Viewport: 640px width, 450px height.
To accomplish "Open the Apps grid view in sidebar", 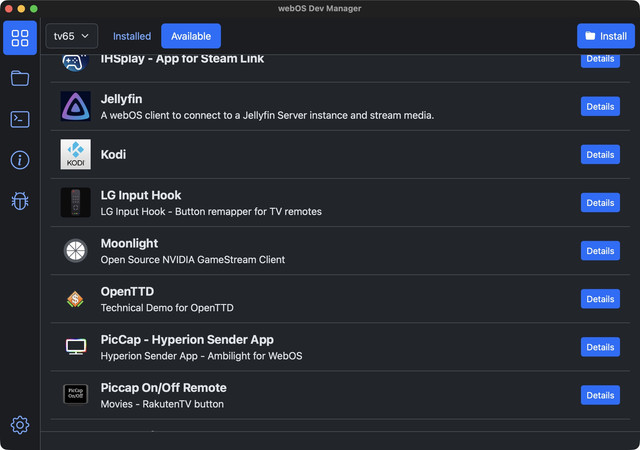I will tap(20, 38).
